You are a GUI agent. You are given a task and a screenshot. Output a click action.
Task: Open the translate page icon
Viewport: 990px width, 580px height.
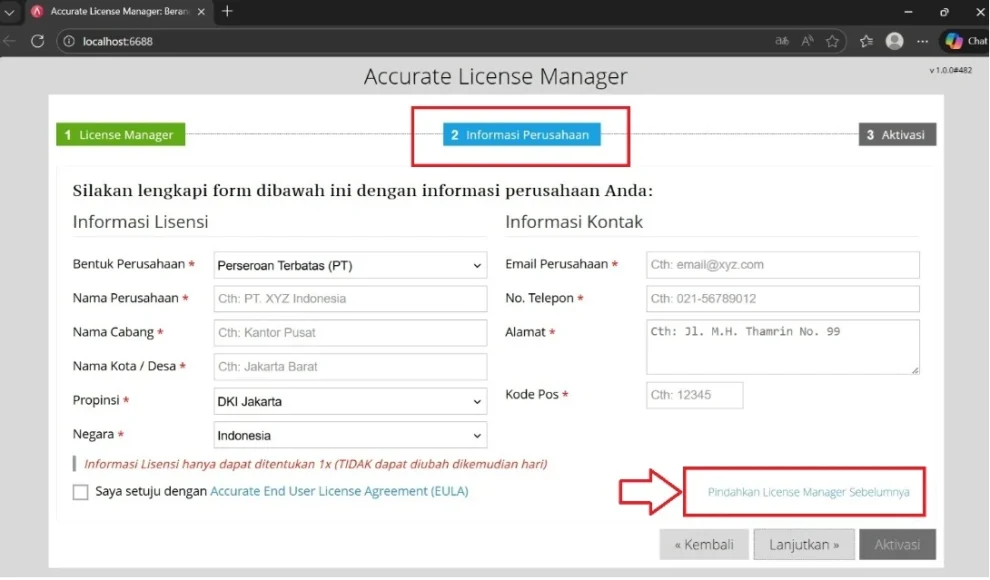coord(782,41)
